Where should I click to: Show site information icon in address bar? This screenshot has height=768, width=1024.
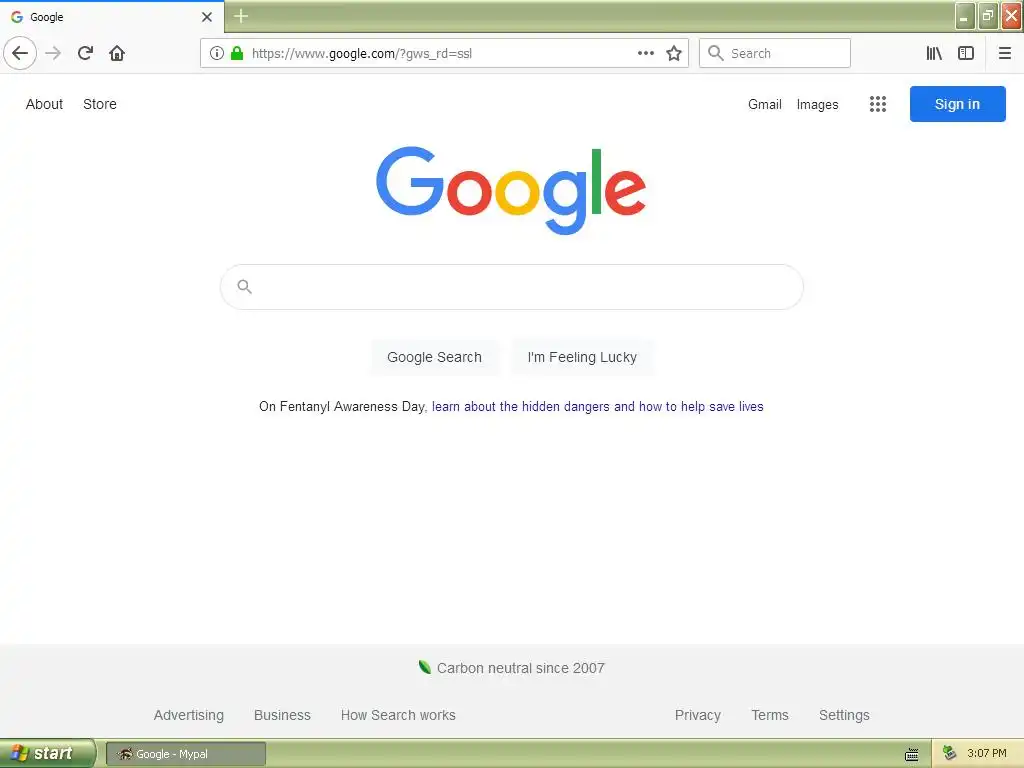pyautogui.click(x=217, y=53)
